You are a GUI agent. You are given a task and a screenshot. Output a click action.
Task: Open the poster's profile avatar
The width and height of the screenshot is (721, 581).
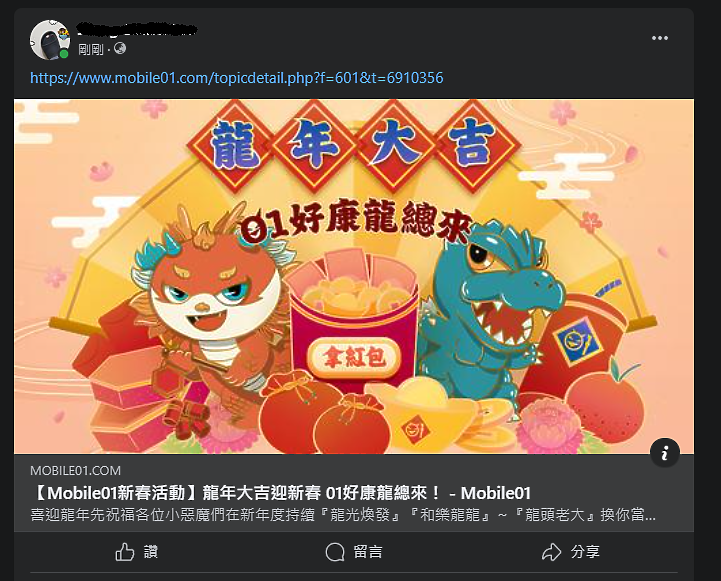(50, 40)
